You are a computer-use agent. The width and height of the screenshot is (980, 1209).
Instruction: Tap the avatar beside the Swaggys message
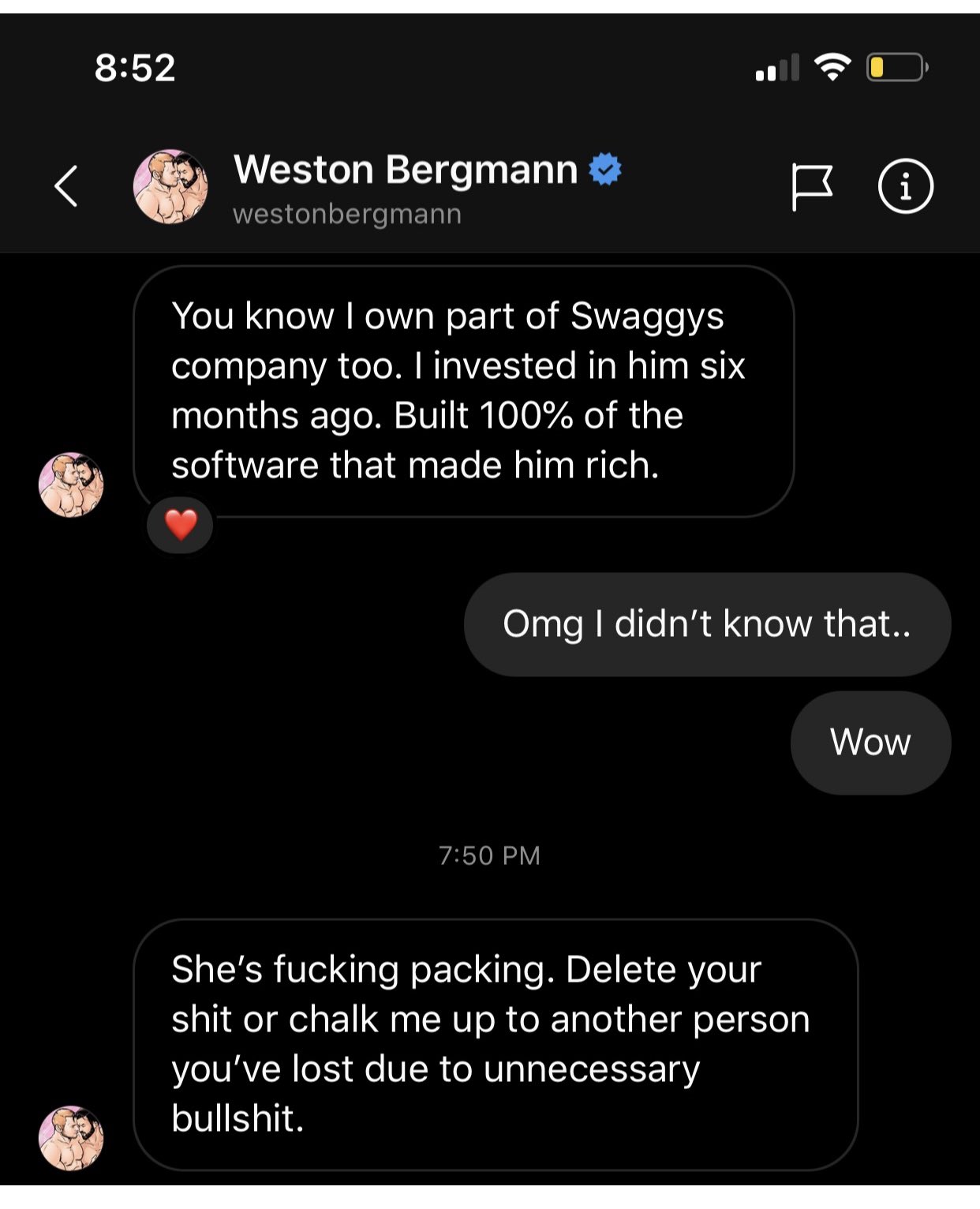(x=71, y=485)
